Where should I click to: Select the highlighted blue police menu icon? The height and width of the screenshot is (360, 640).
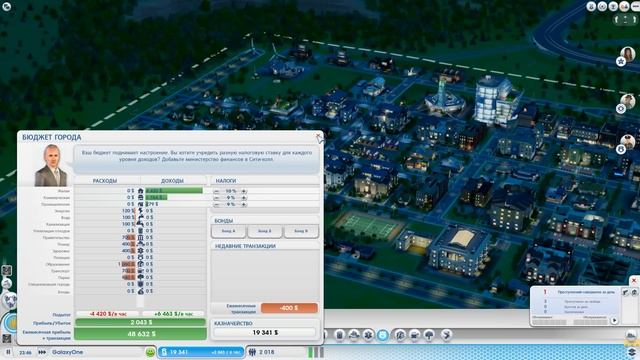point(382,335)
